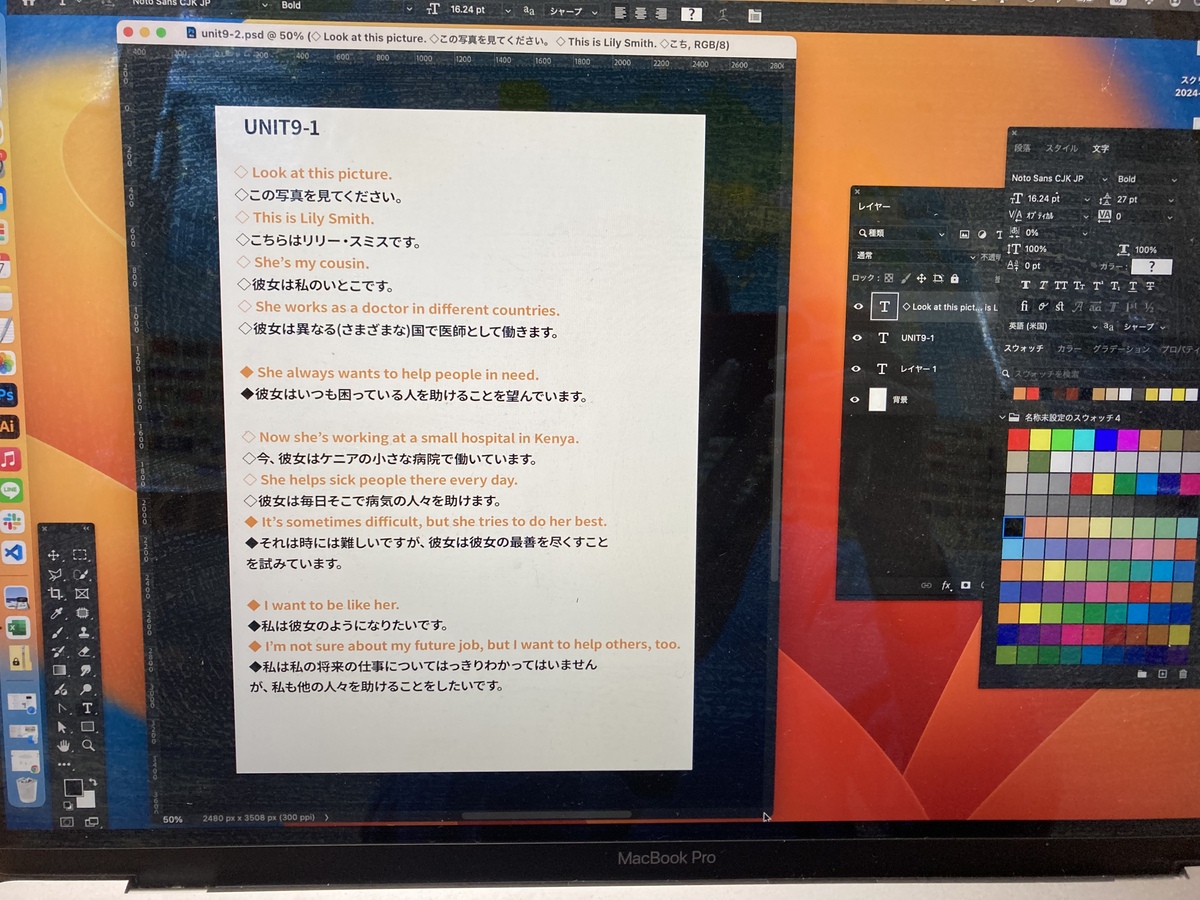The height and width of the screenshot is (900, 1200).
Task: Select the Horizontal Type tool
Action: coord(87,708)
